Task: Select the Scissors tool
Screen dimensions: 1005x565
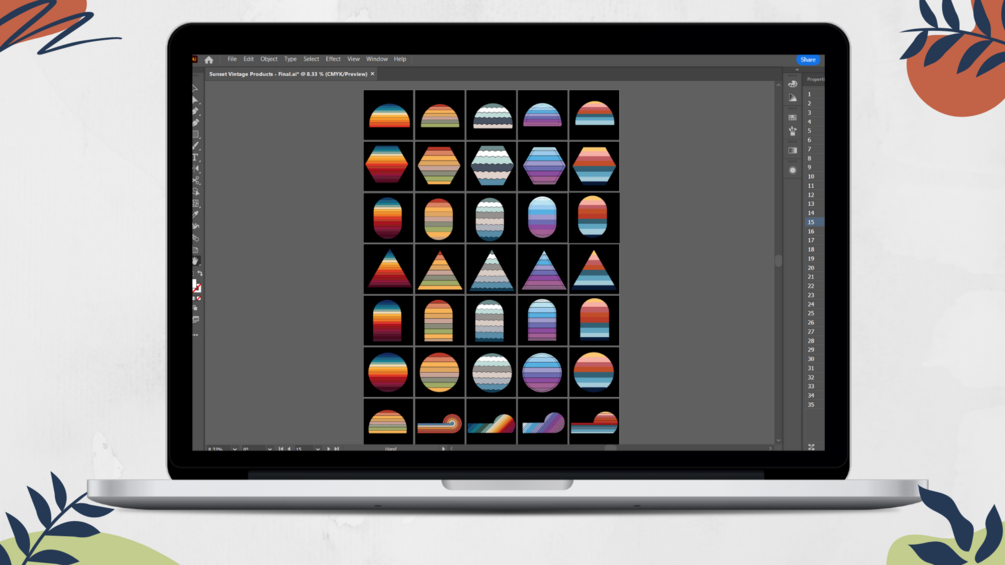Action: (196, 180)
